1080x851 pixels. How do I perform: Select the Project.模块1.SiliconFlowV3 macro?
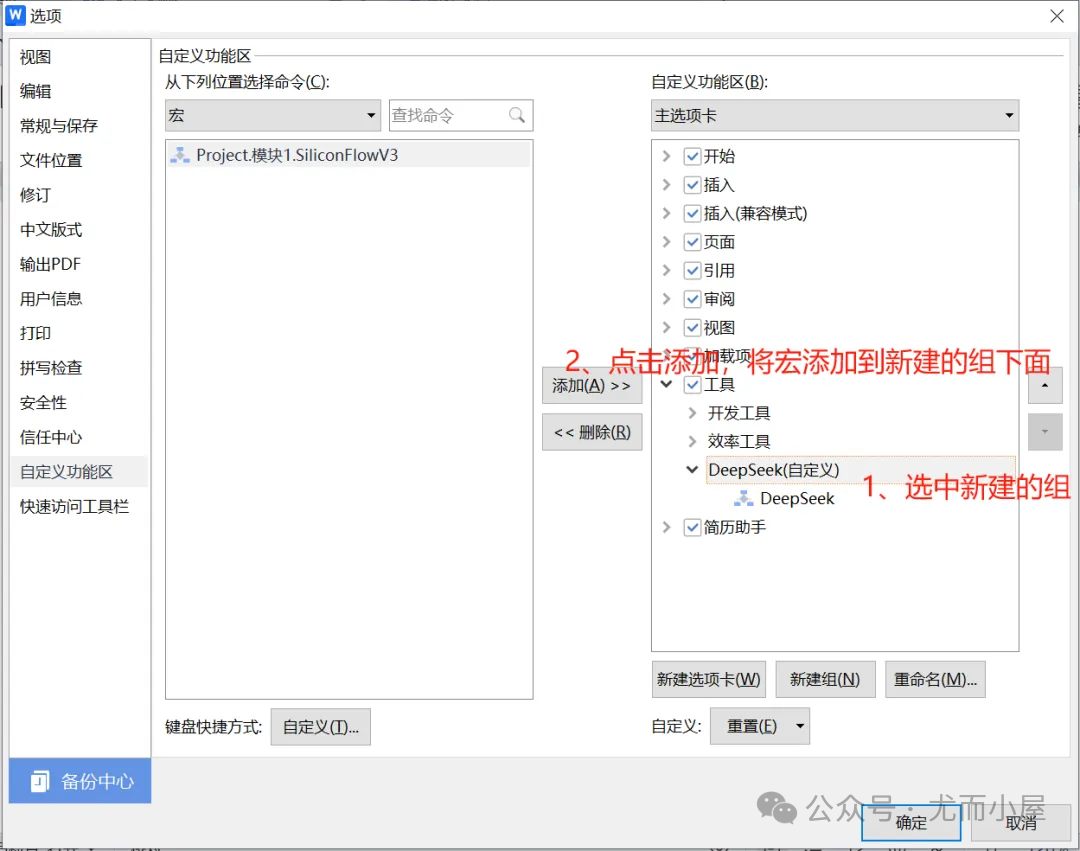coord(349,155)
